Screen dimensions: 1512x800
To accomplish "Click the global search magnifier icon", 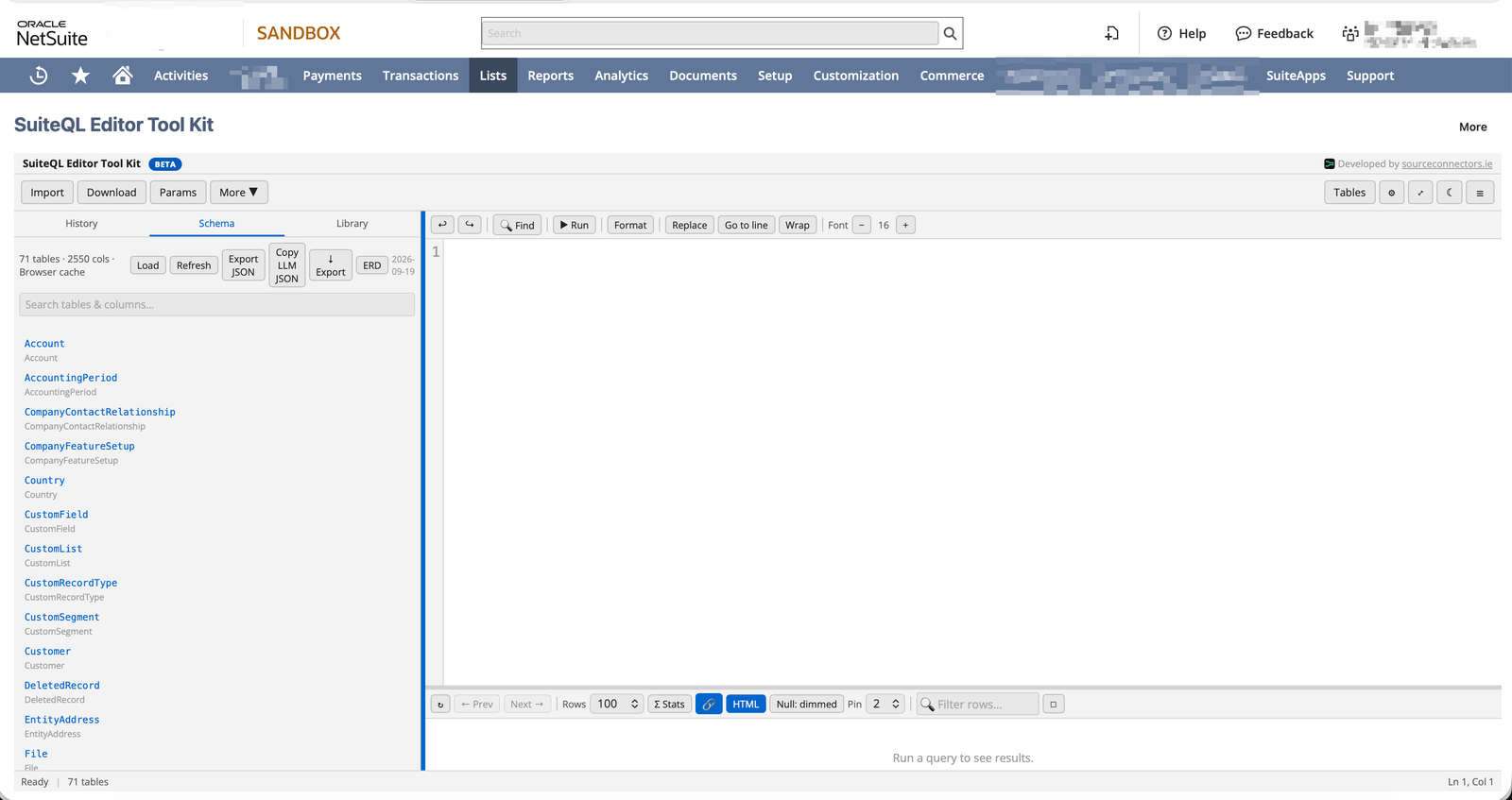I will [x=951, y=33].
